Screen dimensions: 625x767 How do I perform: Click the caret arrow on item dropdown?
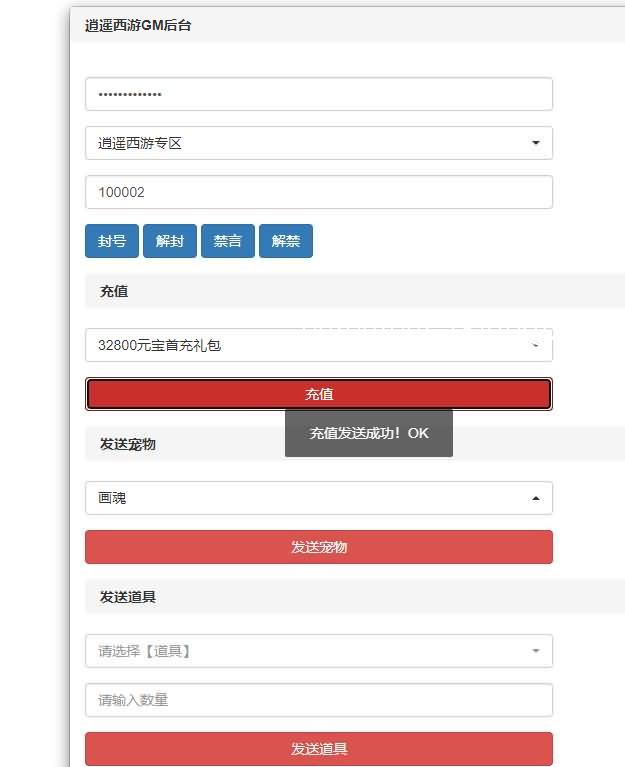536,651
